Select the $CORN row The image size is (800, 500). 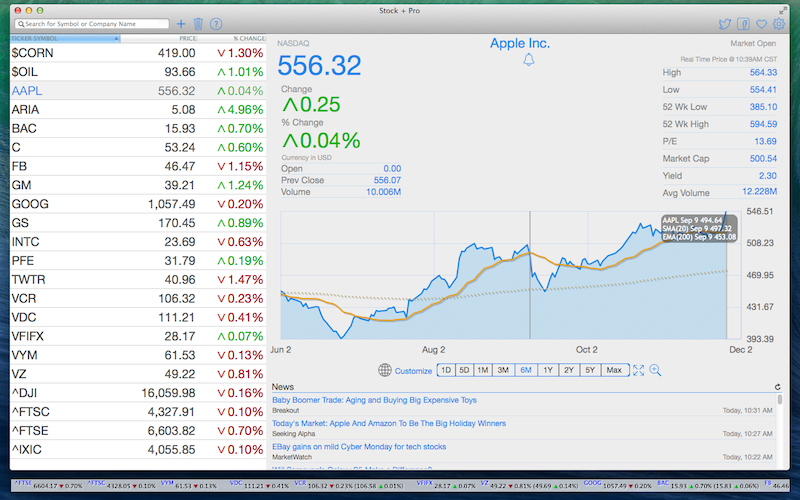[138, 53]
